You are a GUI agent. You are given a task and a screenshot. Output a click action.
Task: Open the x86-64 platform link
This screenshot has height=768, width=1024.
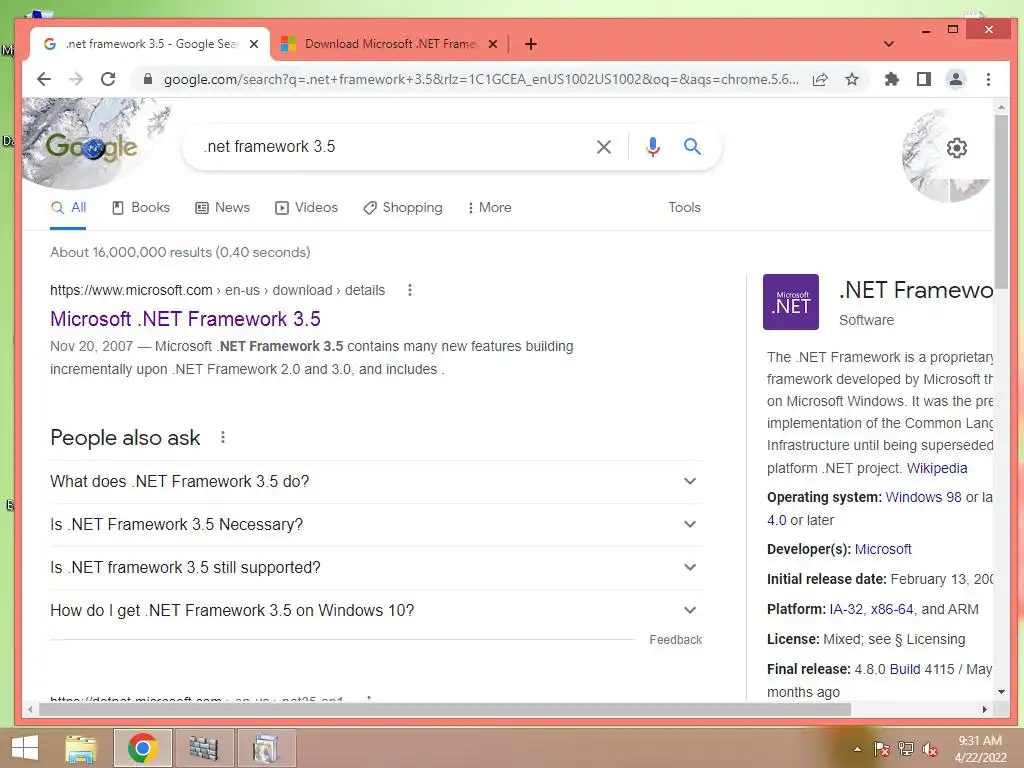coord(891,609)
